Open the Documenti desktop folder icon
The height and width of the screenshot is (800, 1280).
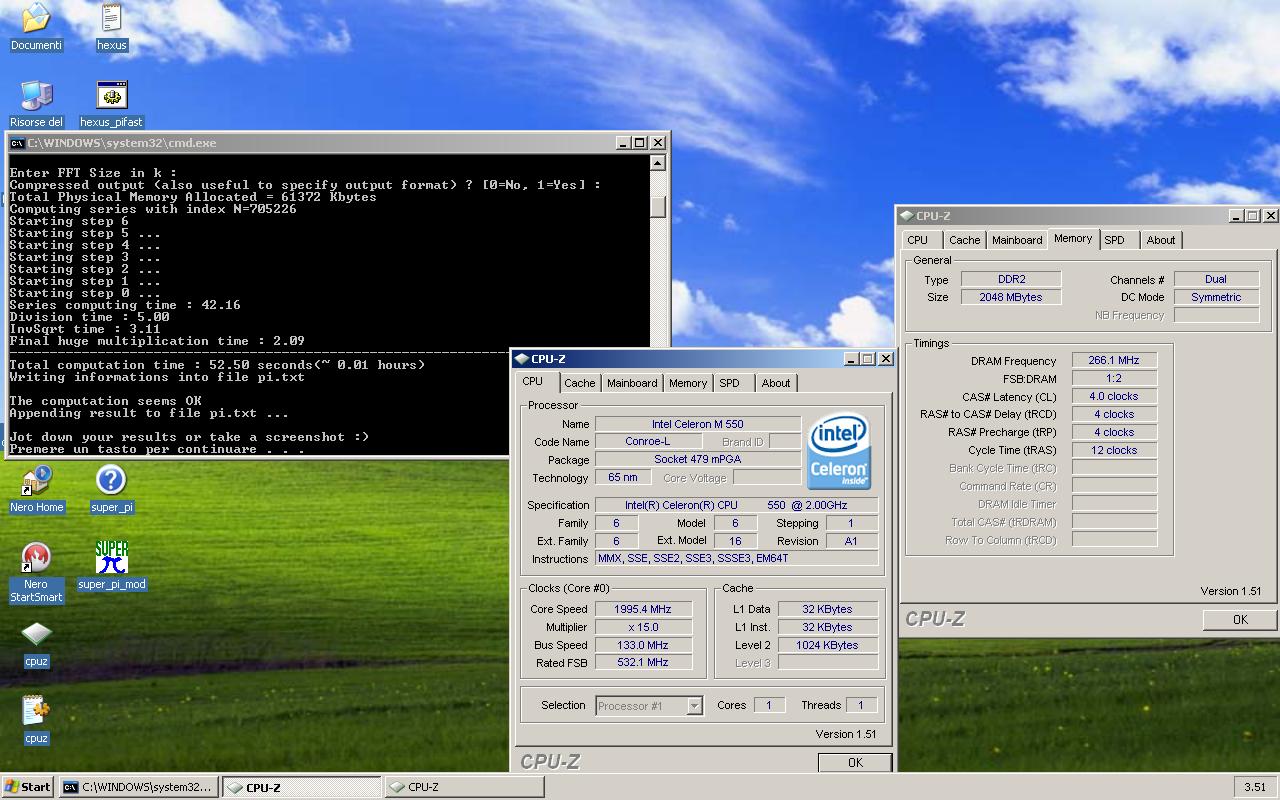36,18
